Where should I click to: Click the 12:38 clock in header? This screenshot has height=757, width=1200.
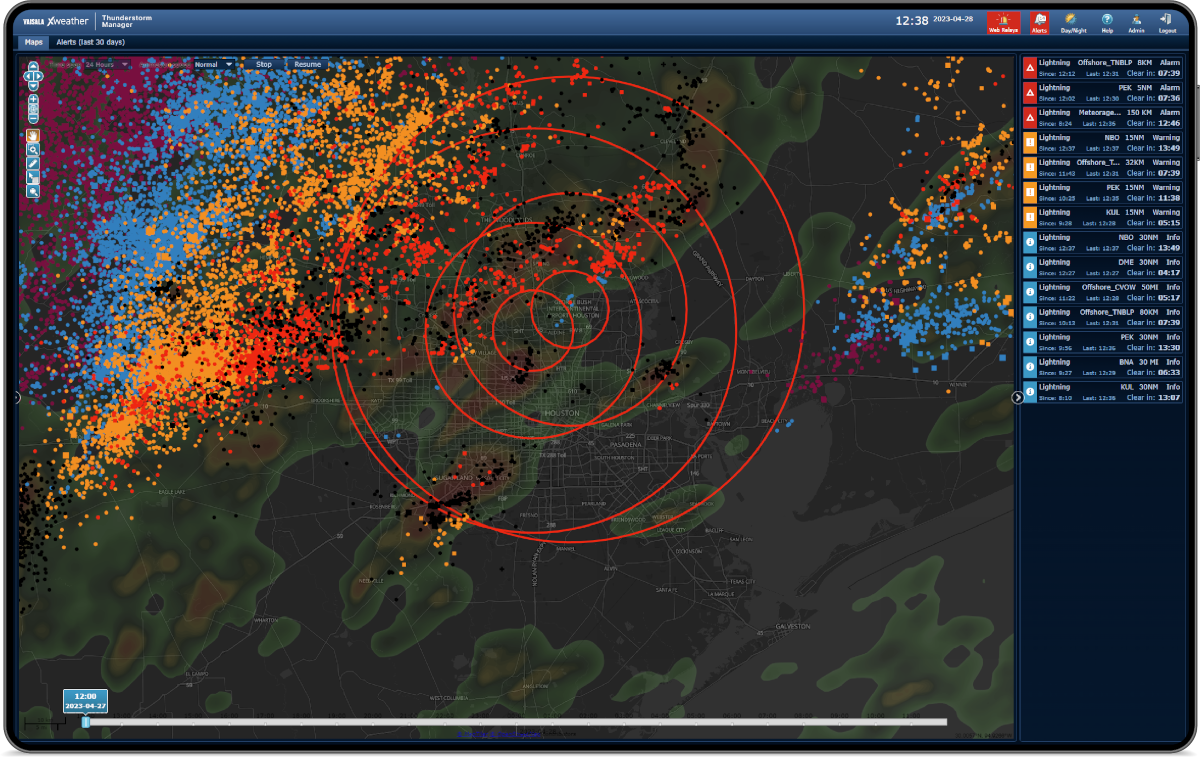coord(912,20)
